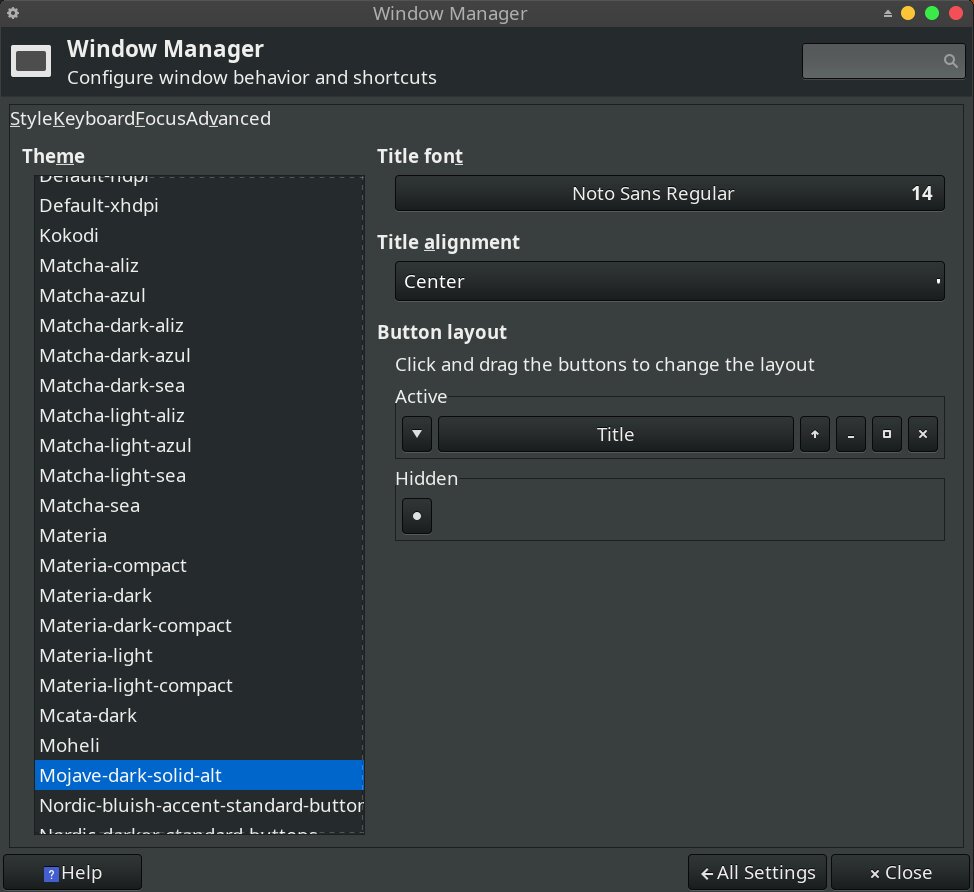The width and height of the screenshot is (974, 892).
Task: Select the Matcha-dark-sea theme
Action: pos(112,386)
